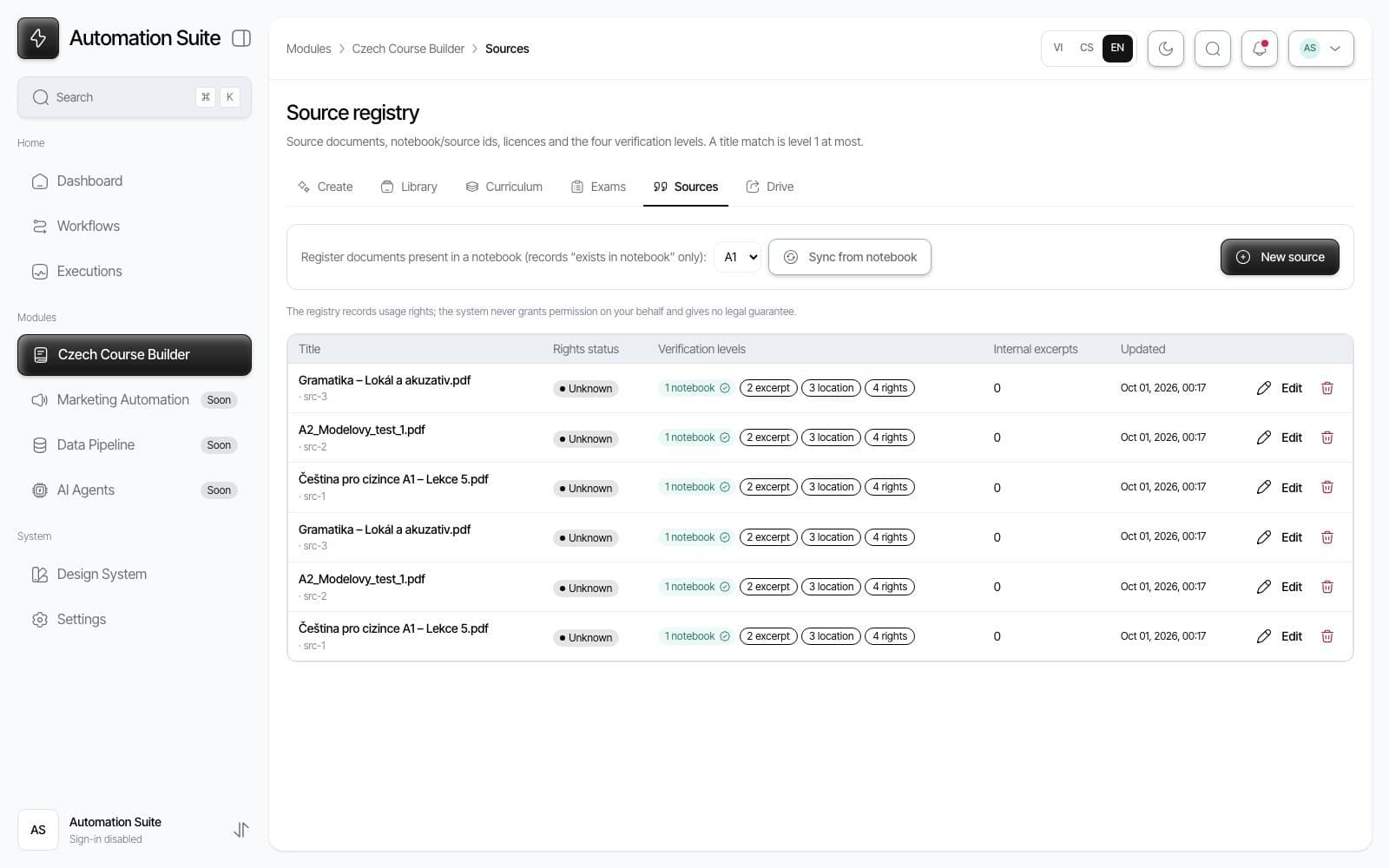Open the notifications bell
Screen dimensions: 1389x868
click(x=1260, y=49)
